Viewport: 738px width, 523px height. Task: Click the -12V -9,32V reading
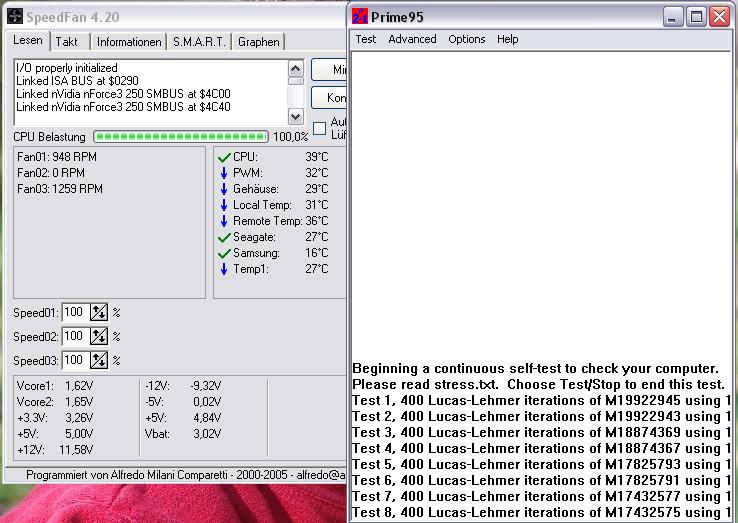(x=183, y=386)
